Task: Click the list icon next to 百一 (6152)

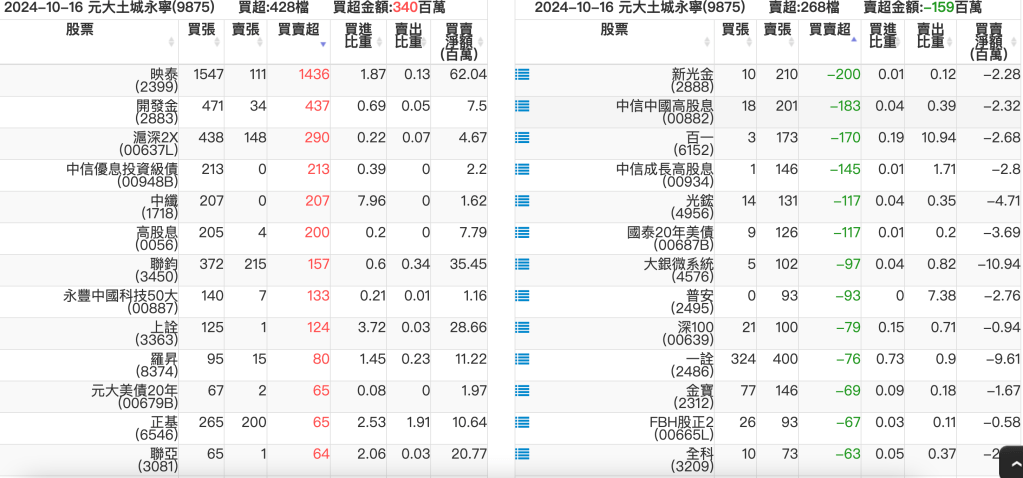Action: click(522, 138)
